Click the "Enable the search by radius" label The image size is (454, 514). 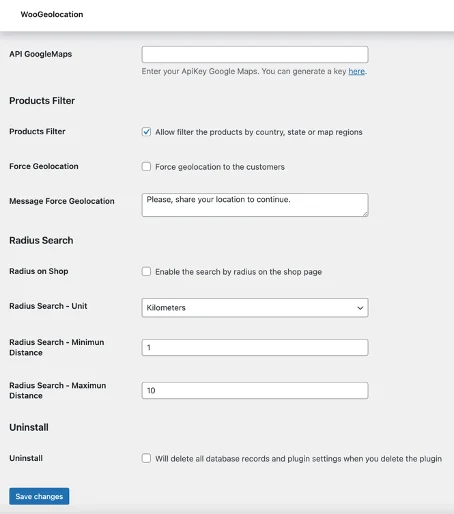pyautogui.click(x=238, y=272)
